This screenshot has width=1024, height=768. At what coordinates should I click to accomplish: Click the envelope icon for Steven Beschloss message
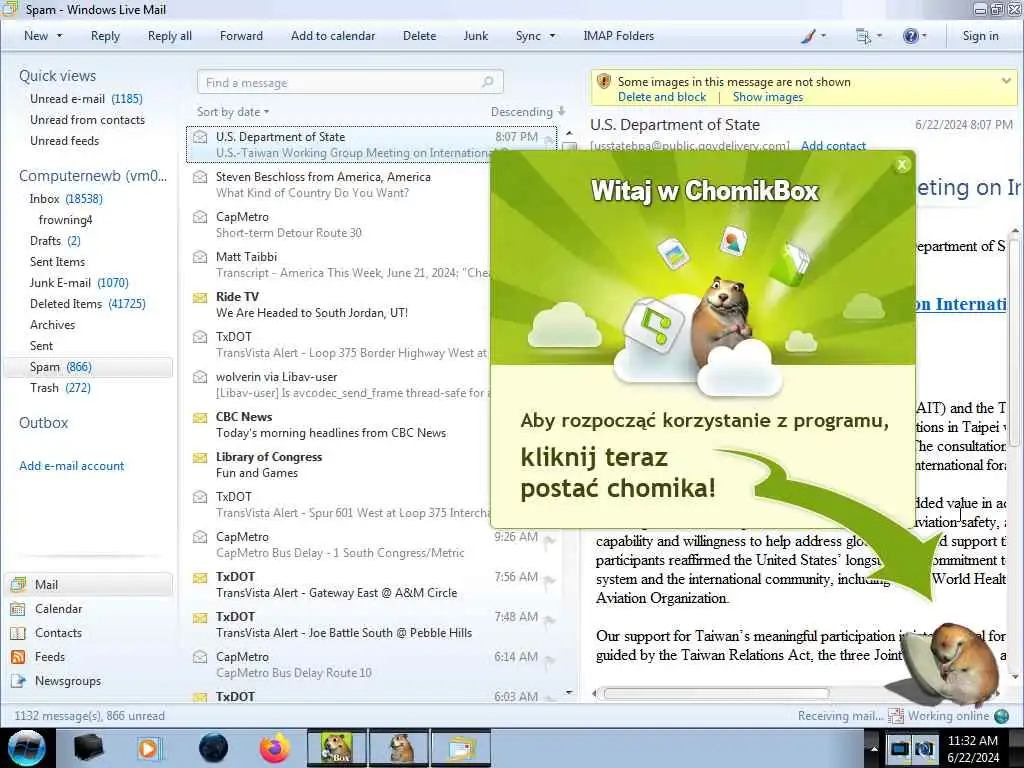[200, 177]
